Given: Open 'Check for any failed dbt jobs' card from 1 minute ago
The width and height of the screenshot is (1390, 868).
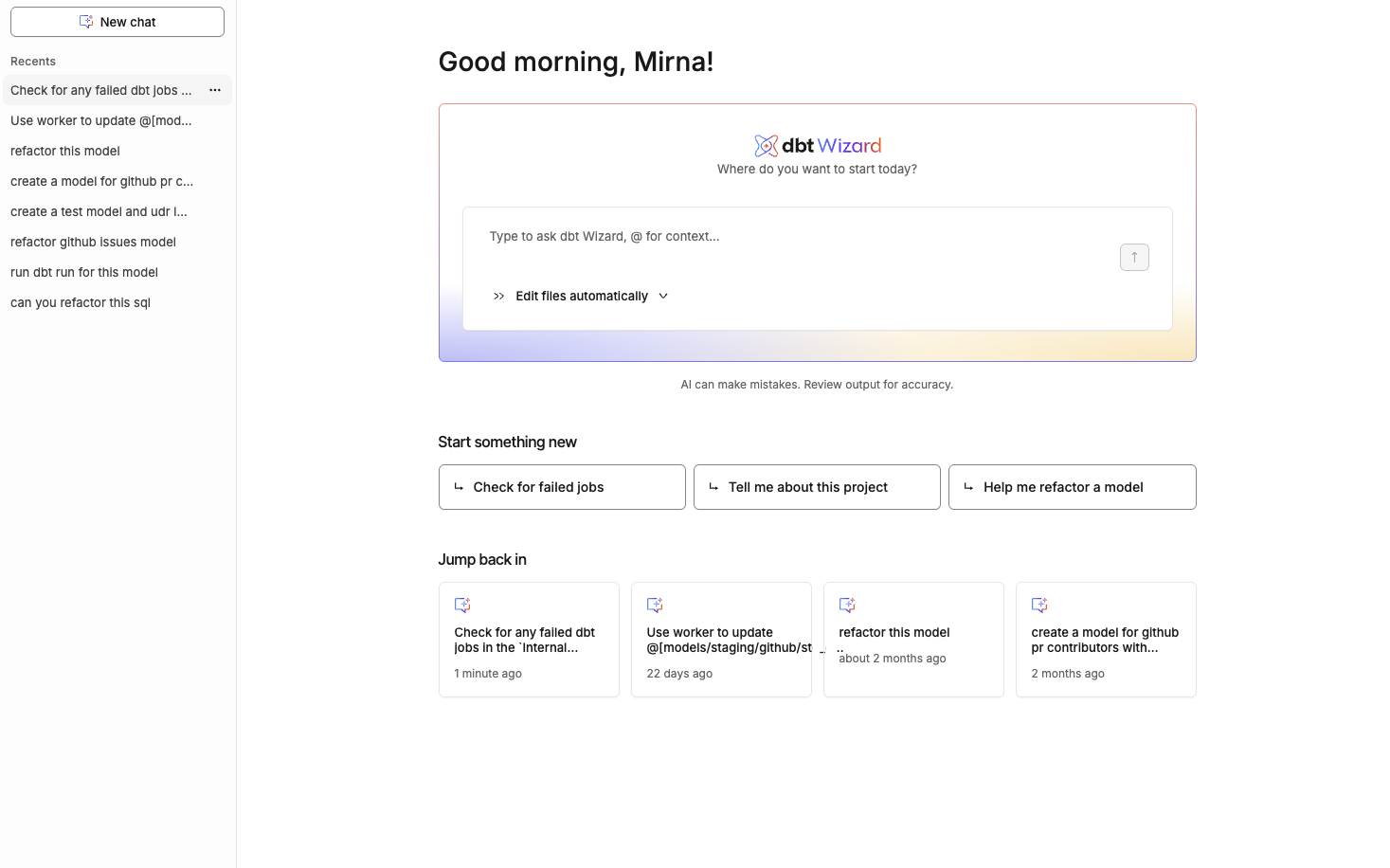Looking at the screenshot, I should (529, 640).
